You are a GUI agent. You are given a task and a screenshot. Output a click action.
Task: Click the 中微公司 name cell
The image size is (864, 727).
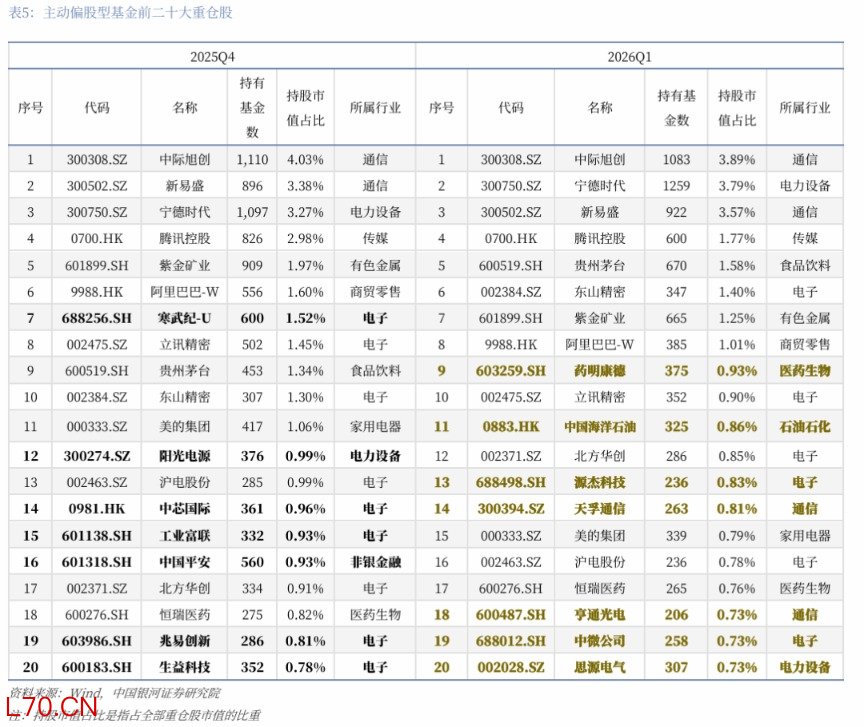click(600, 641)
